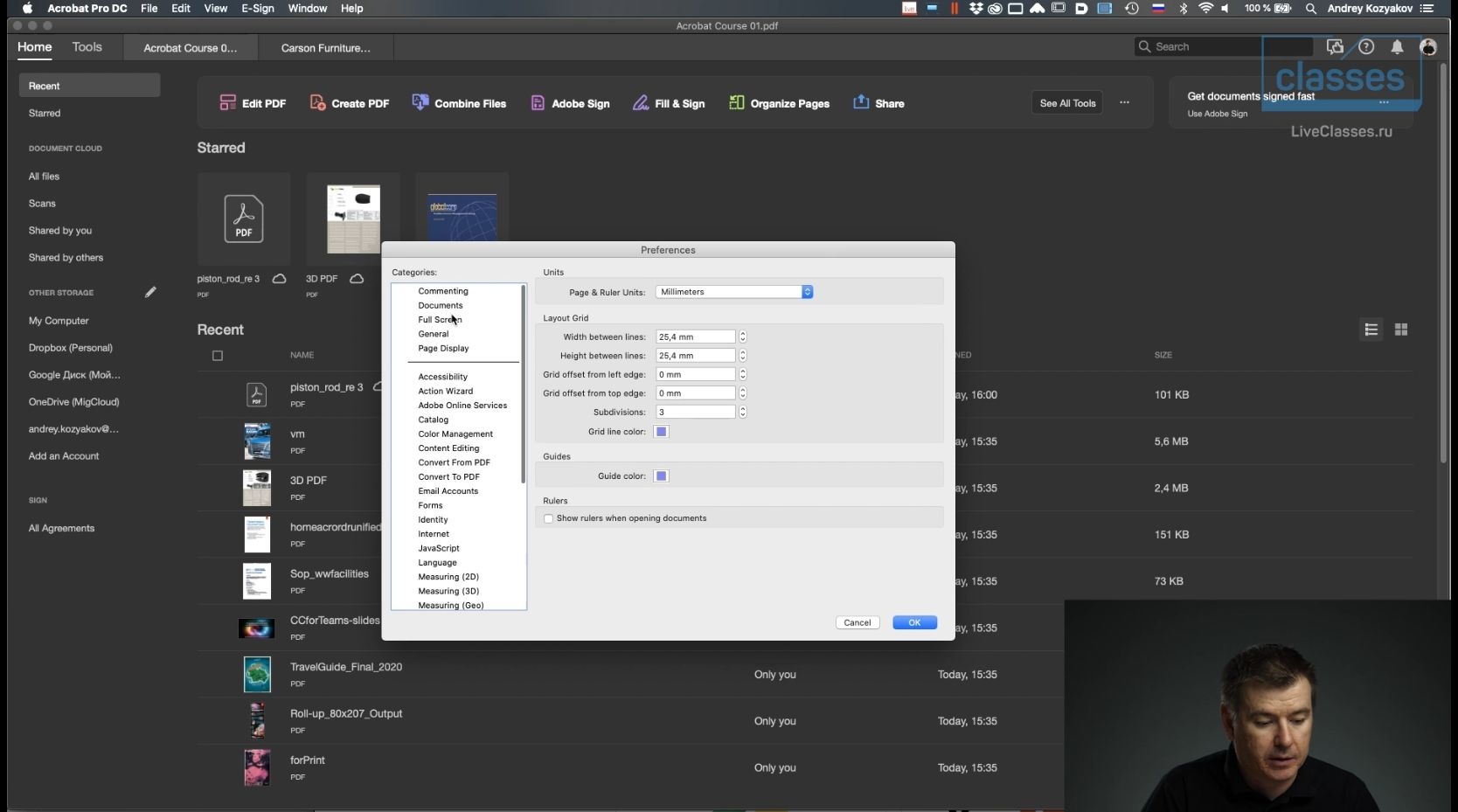Screen dimensions: 1458x812
Task: Open the user profile avatar
Action: (x=1428, y=47)
